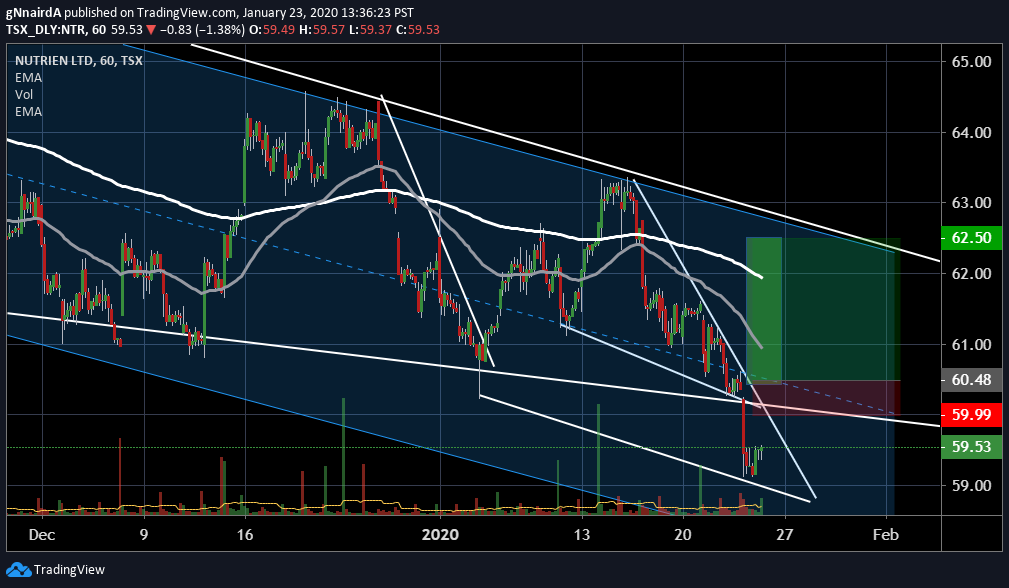Click the 62.50 green target price label

point(971,237)
